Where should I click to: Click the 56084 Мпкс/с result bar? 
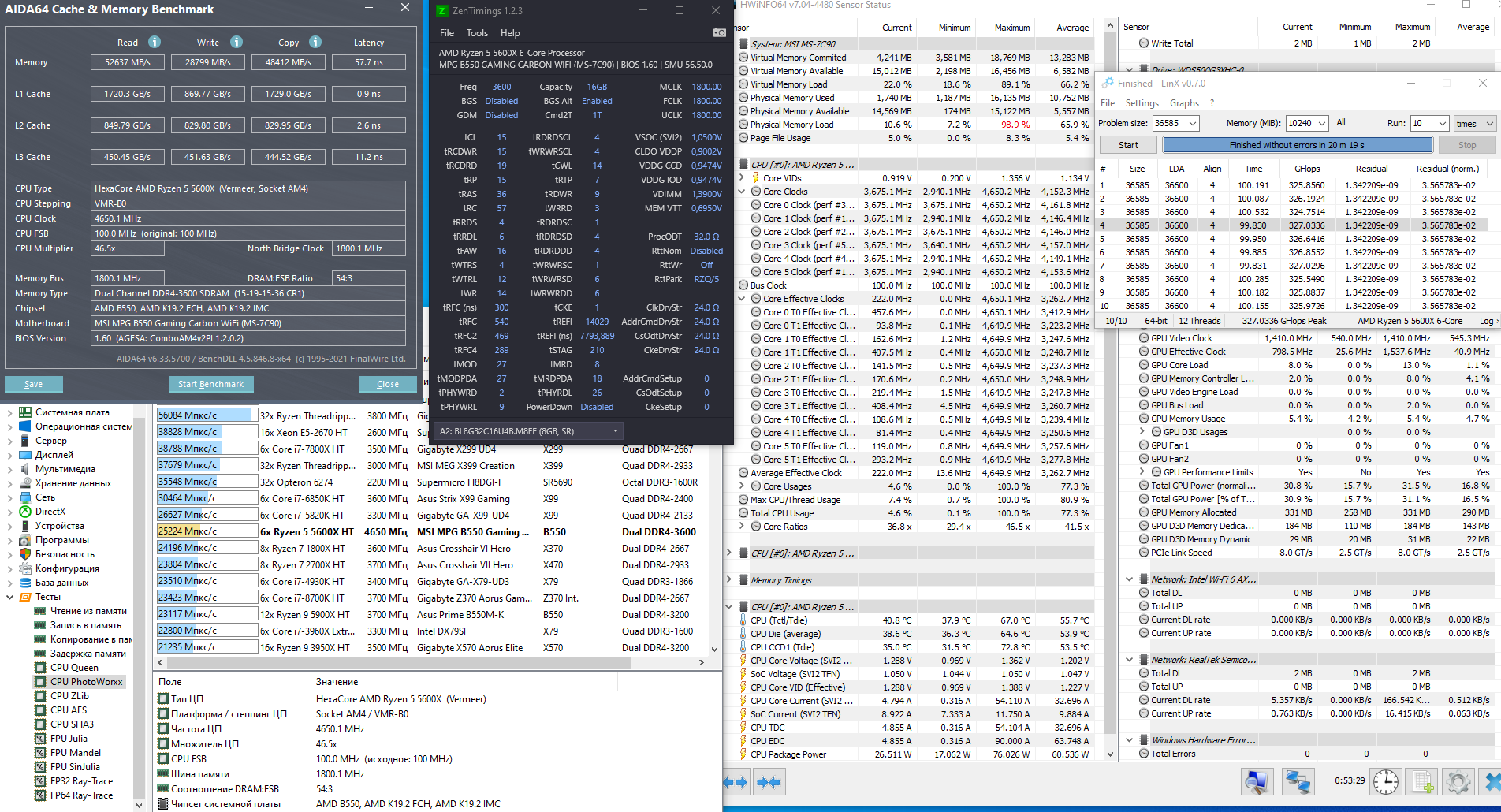(207, 415)
